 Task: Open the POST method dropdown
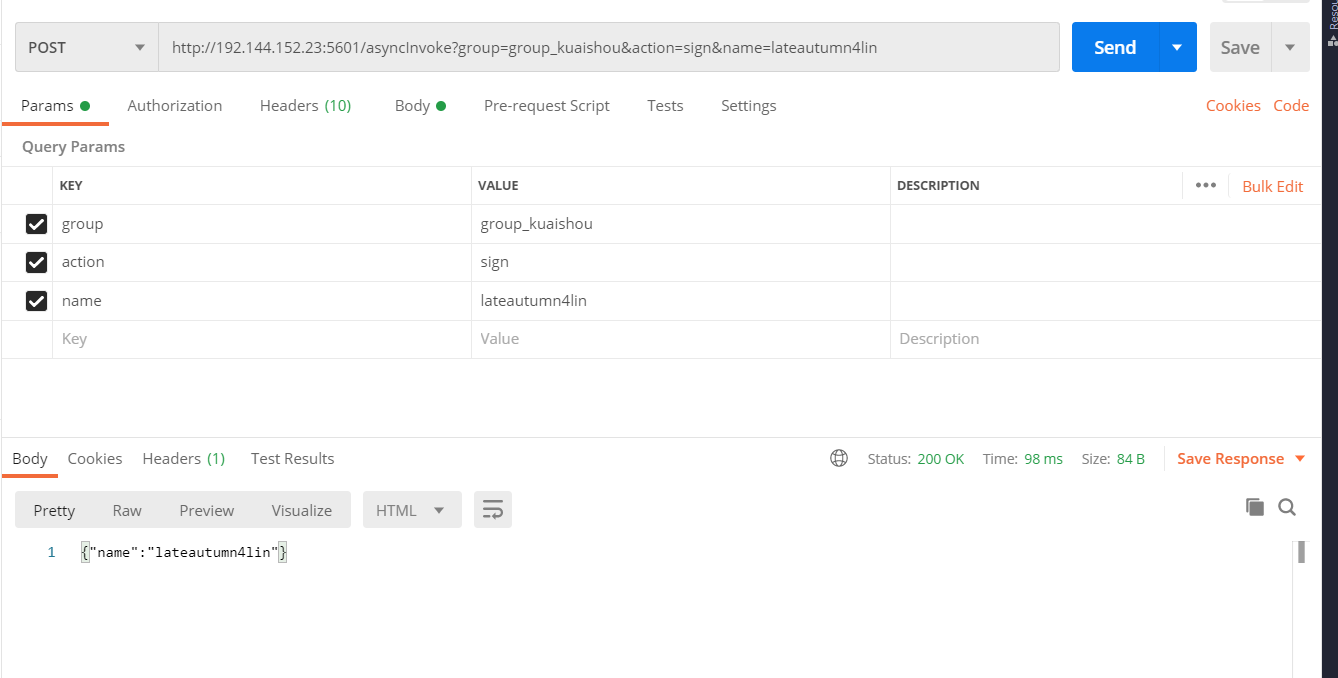click(87, 47)
